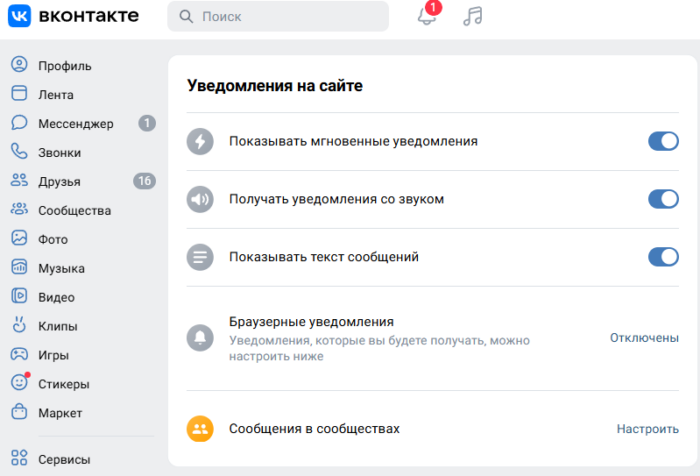Click the Музыка sidebar icon
The height and width of the screenshot is (476, 700).
[19, 267]
